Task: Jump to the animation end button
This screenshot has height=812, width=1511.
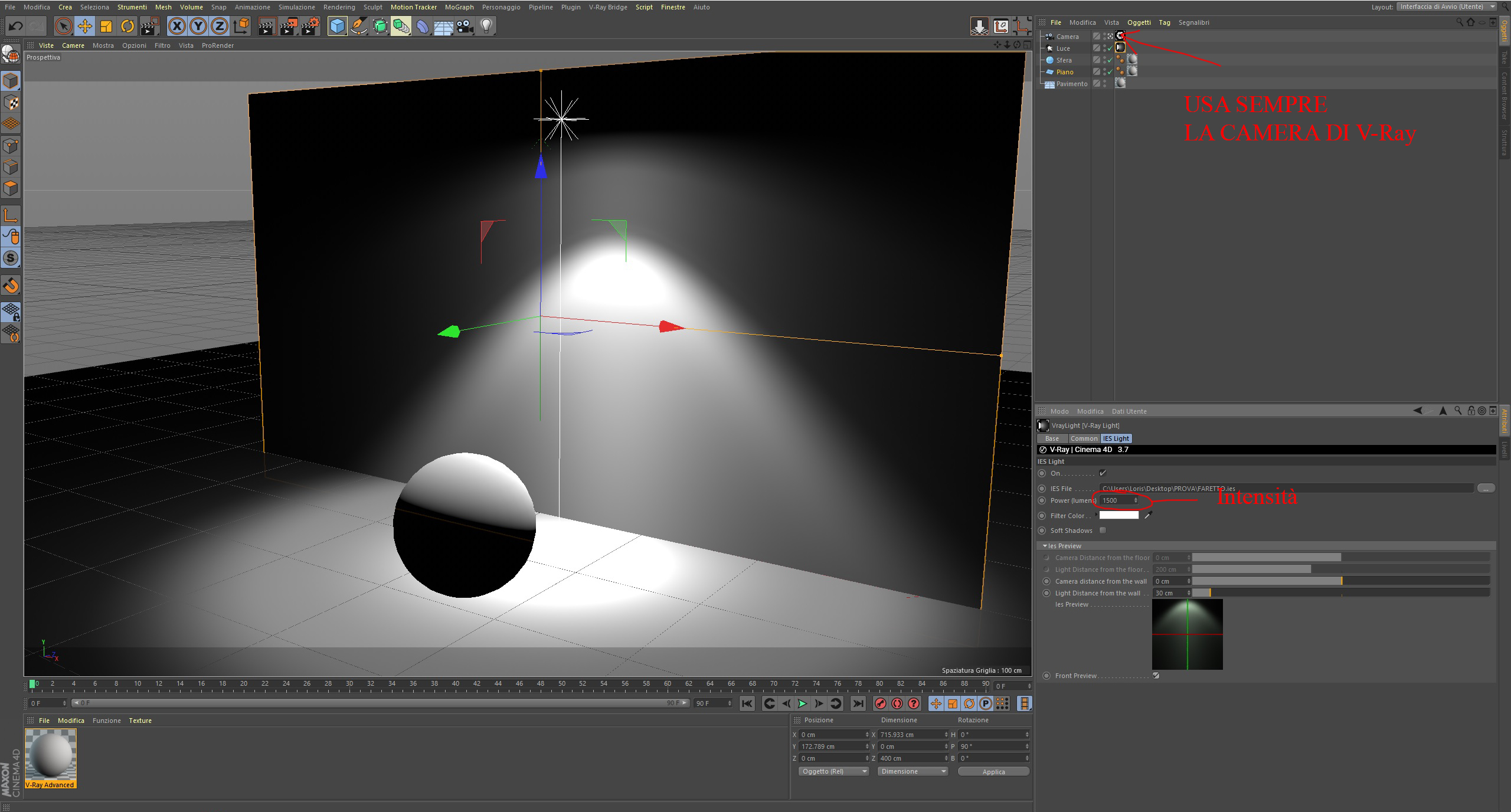Action: pyautogui.click(x=858, y=703)
